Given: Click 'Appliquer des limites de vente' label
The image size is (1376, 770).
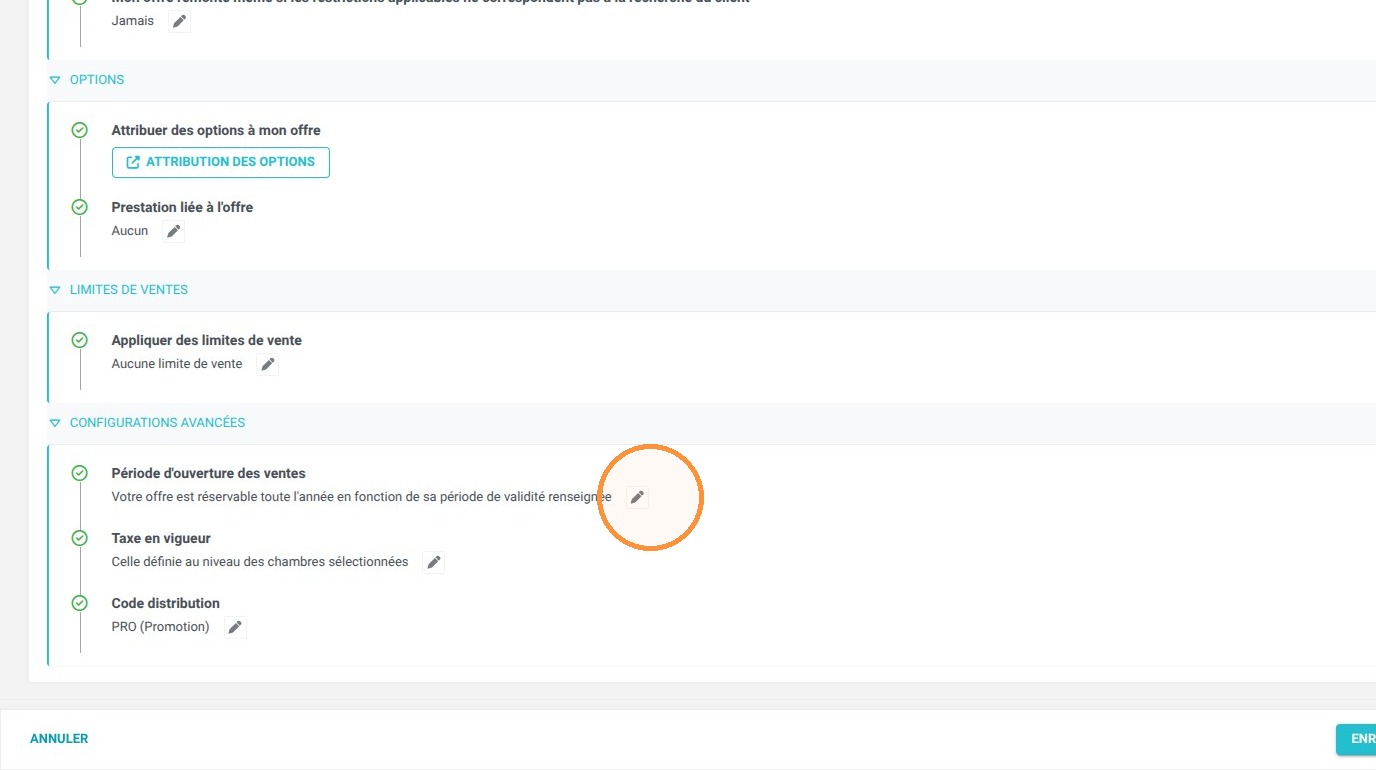Looking at the screenshot, I should point(206,340).
